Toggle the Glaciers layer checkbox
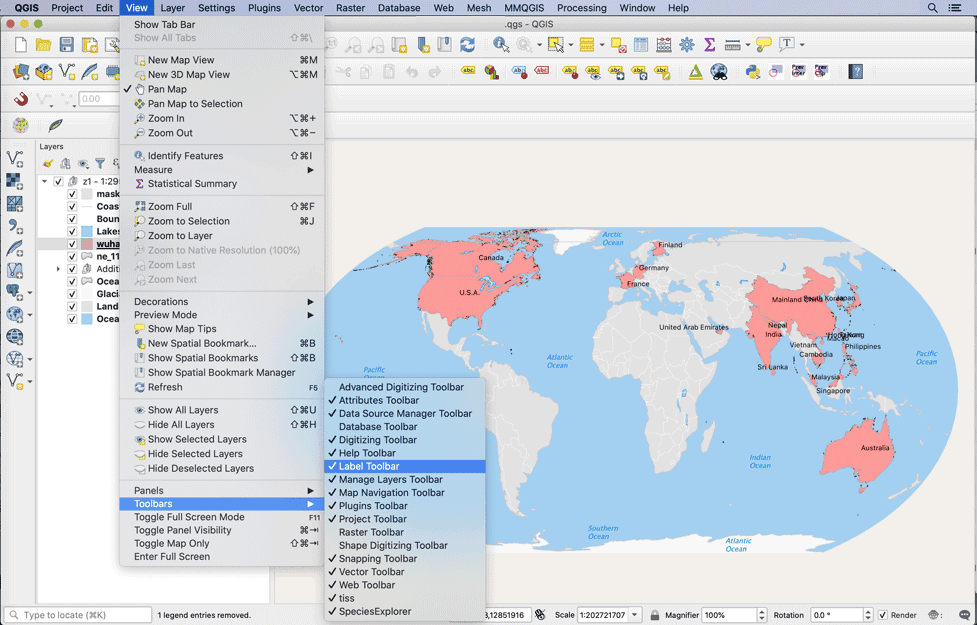The width and height of the screenshot is (977, 625). [x=72, y=293]
